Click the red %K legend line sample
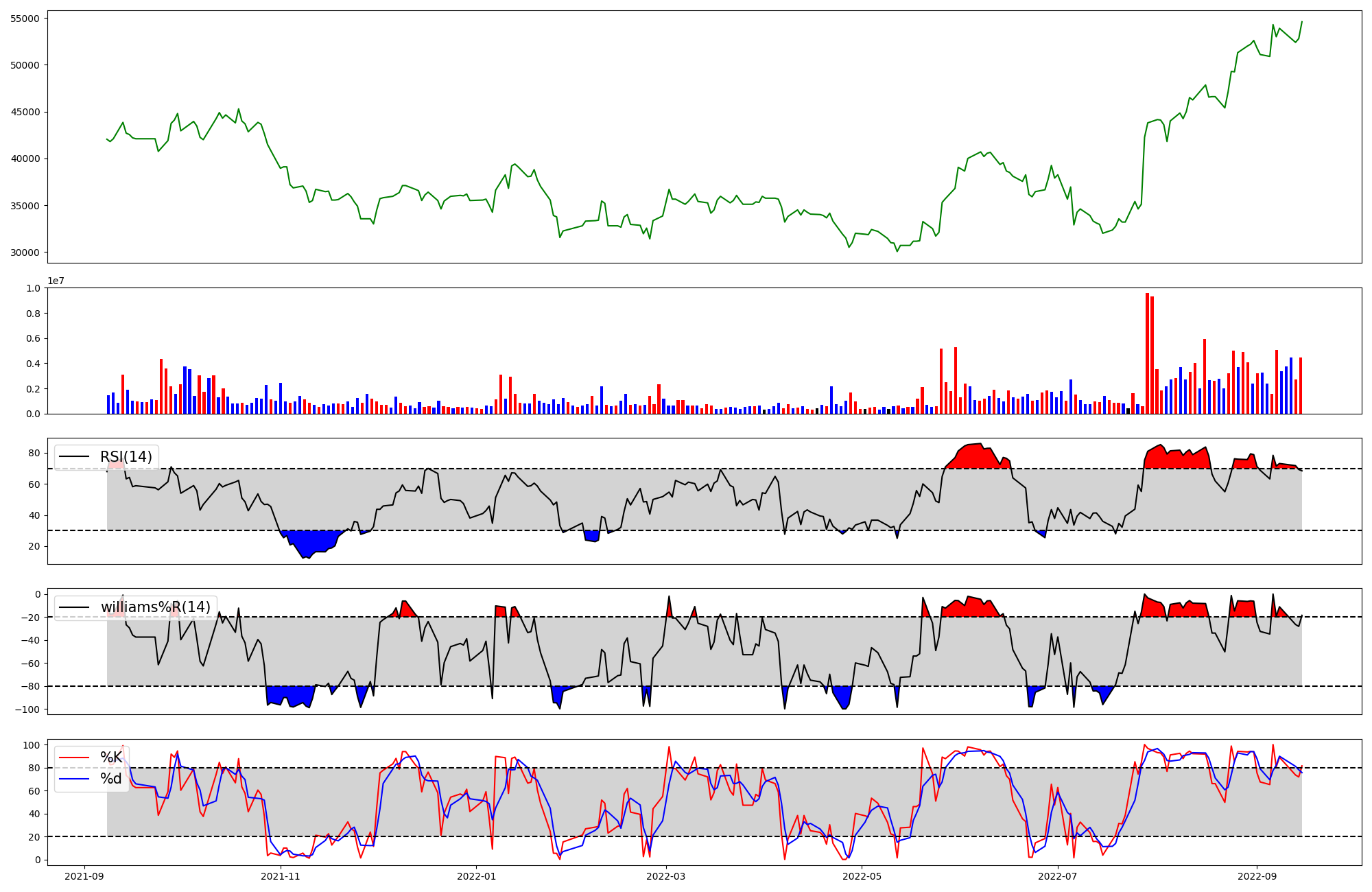Viewport: 1372px width, 892px height. (74, 758)
